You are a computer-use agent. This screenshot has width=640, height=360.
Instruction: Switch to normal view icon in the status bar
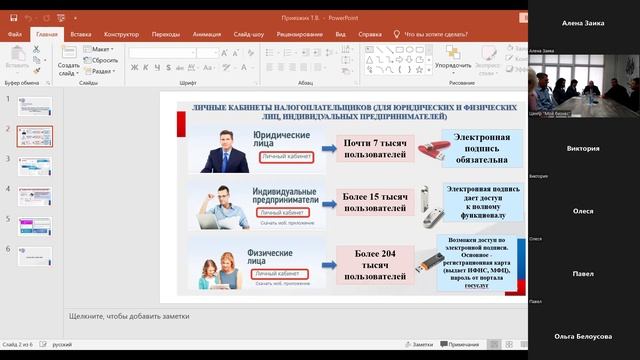tap(494, 344)
